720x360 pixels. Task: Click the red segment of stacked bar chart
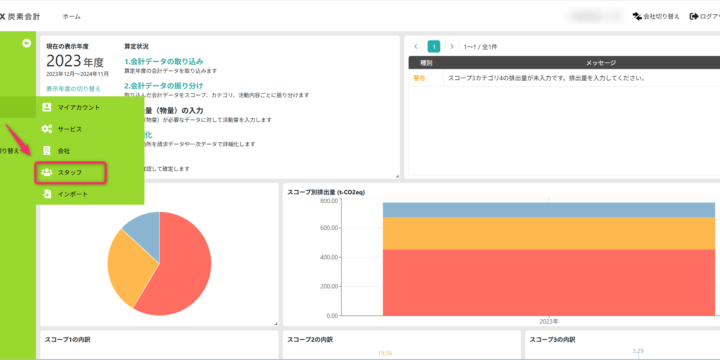click(549, 282)
